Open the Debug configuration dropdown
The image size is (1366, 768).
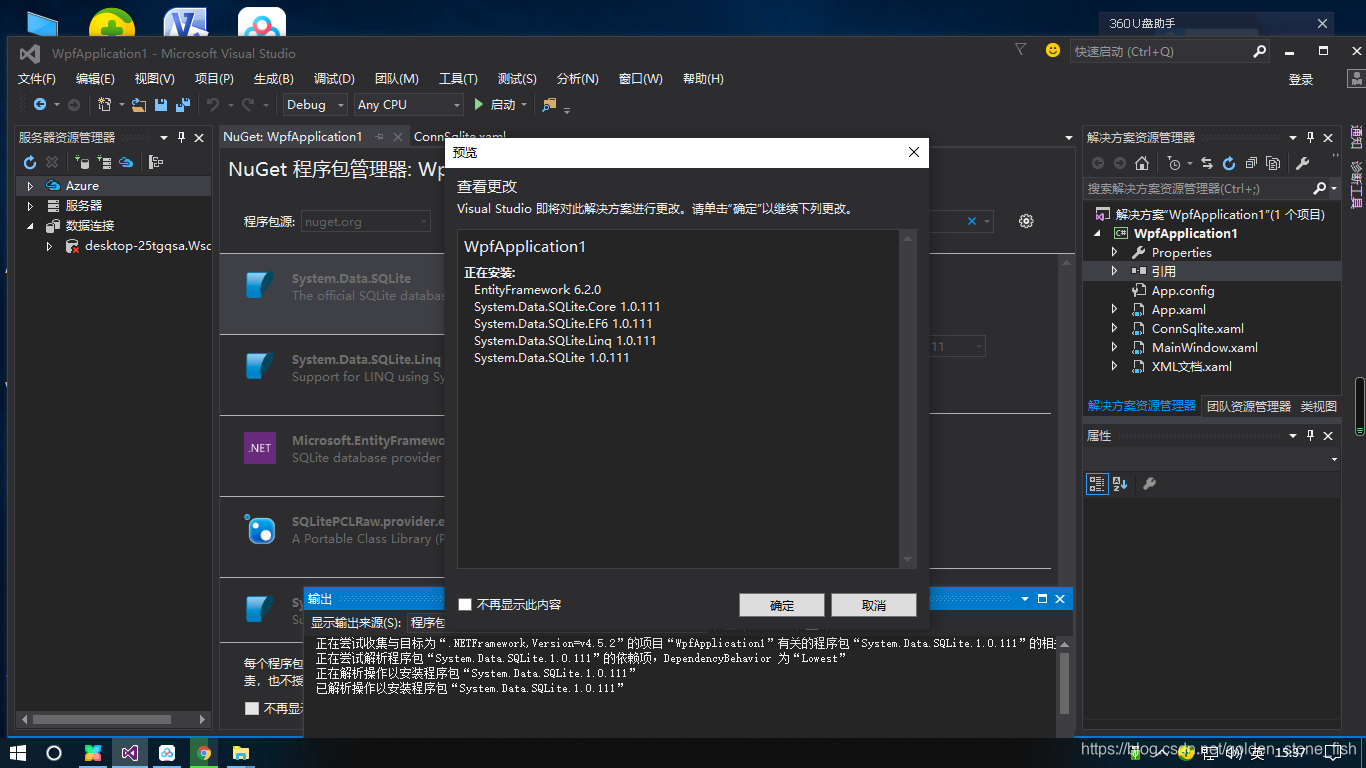(x=314, y=104)
